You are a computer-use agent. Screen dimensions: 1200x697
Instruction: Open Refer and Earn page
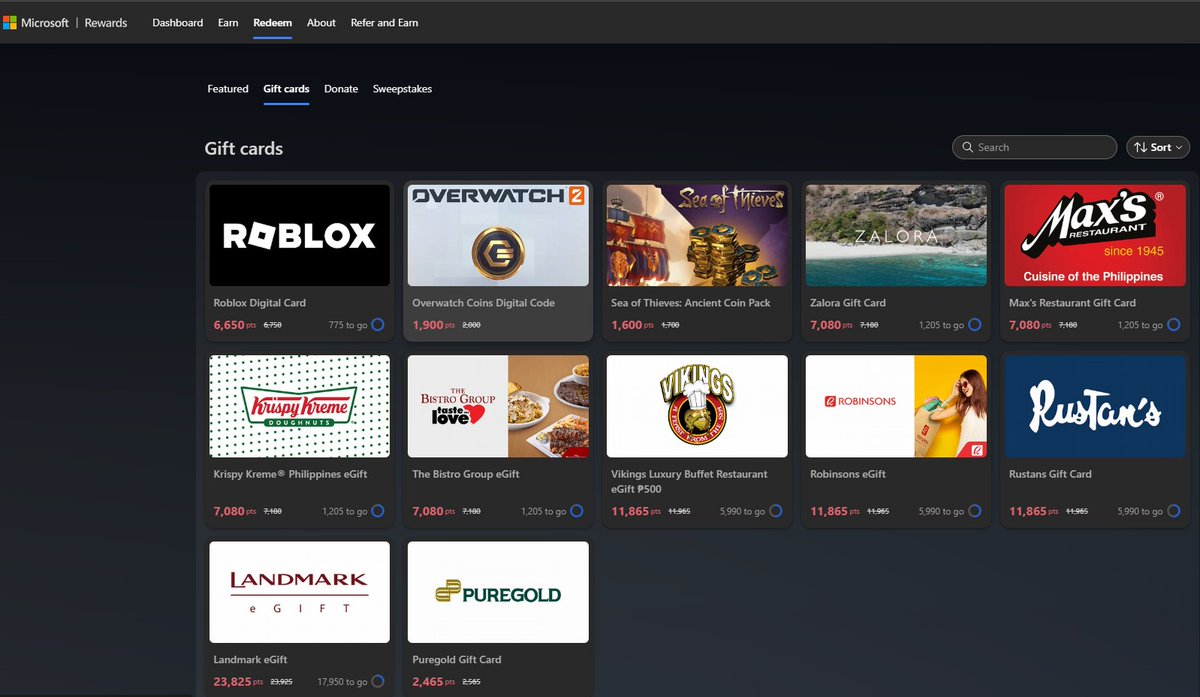(x=384, y=22)
